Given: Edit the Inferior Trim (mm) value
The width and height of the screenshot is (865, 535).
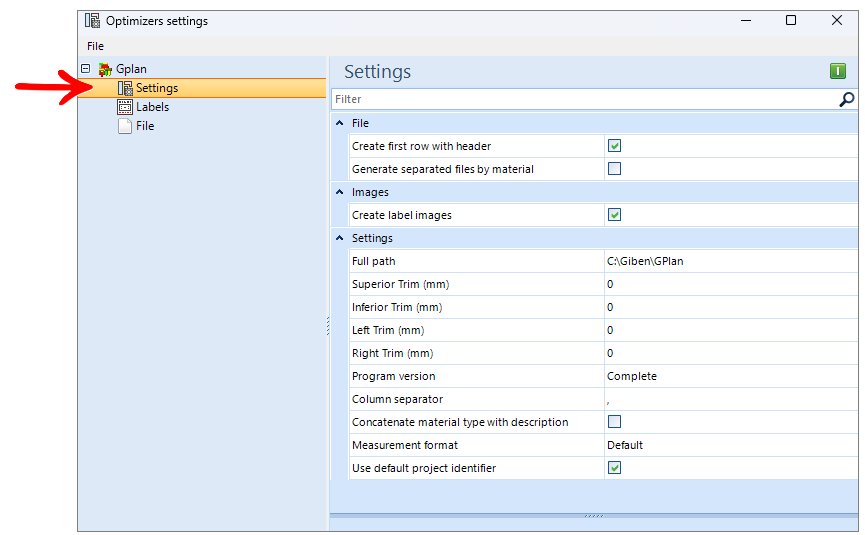Looking at the screenshot, I should tap(730, 307).
